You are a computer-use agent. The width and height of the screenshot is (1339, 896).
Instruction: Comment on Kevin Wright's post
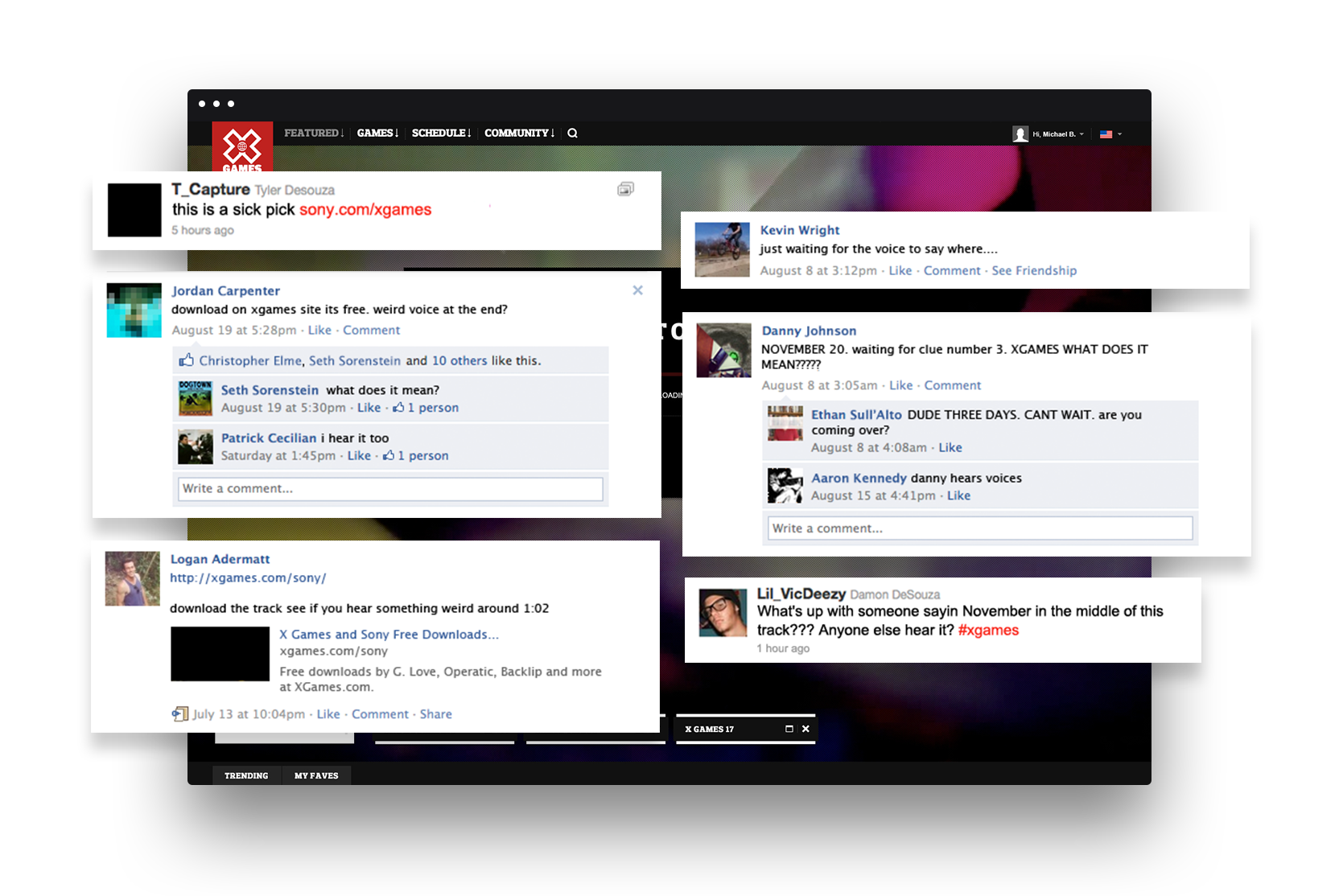tap(952, 270)
